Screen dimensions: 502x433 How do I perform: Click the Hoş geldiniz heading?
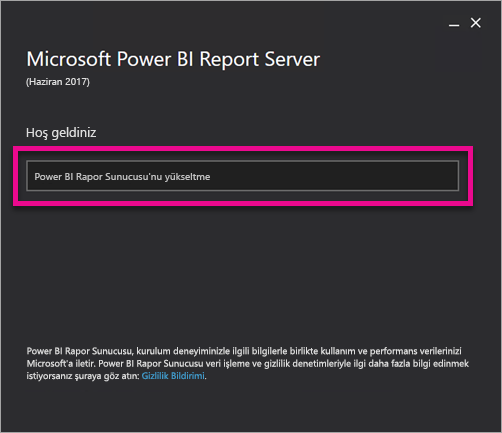(61, 133)
